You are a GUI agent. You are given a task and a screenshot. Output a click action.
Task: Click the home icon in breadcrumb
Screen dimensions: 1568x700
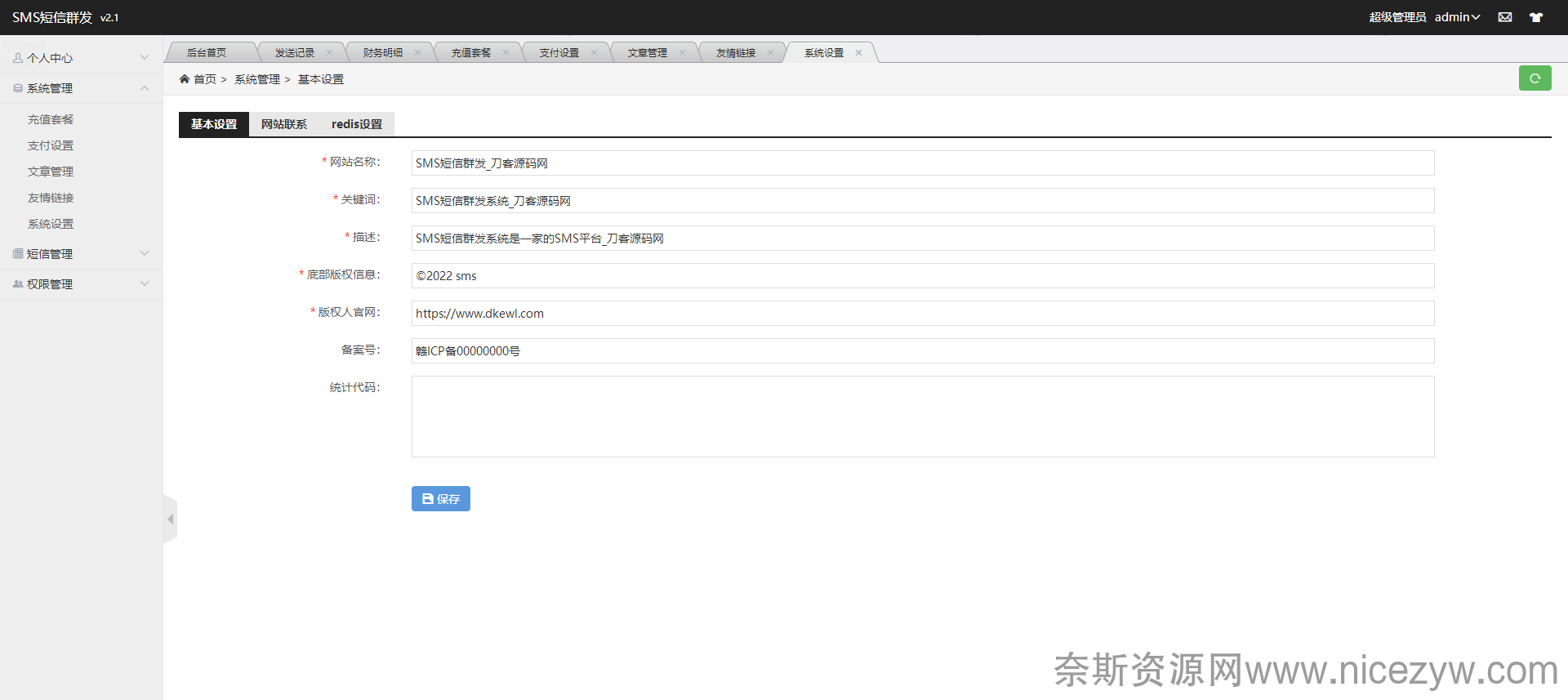click(x=185, y=79)
